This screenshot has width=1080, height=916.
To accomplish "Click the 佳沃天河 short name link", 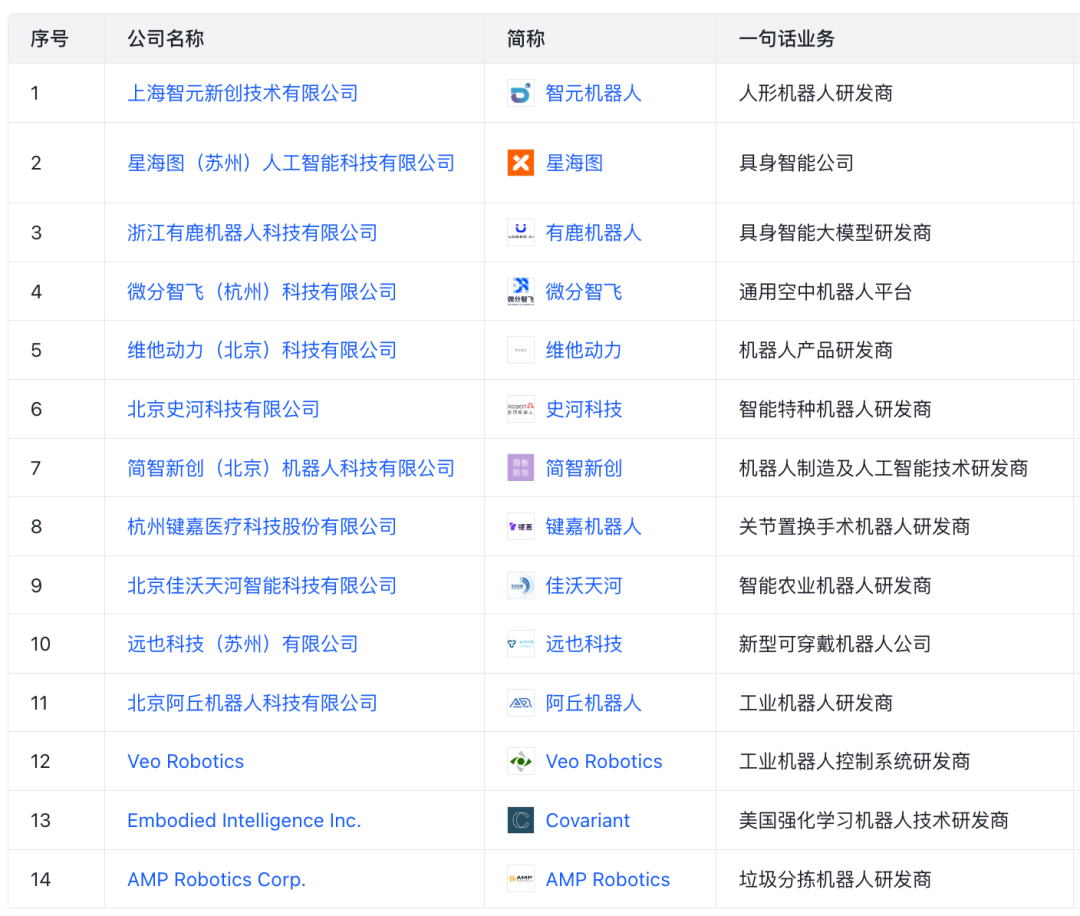I will (583, 585).
